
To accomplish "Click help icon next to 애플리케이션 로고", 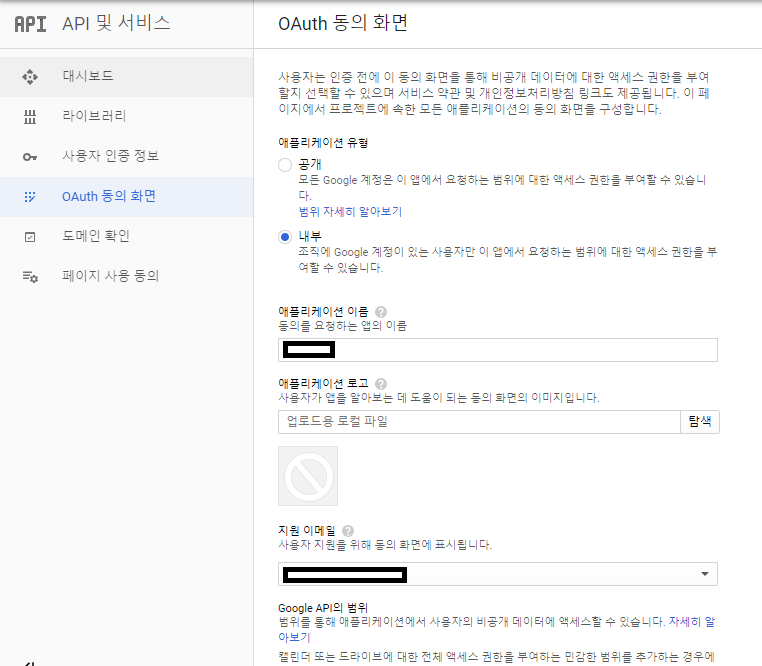I will [381, 384].
